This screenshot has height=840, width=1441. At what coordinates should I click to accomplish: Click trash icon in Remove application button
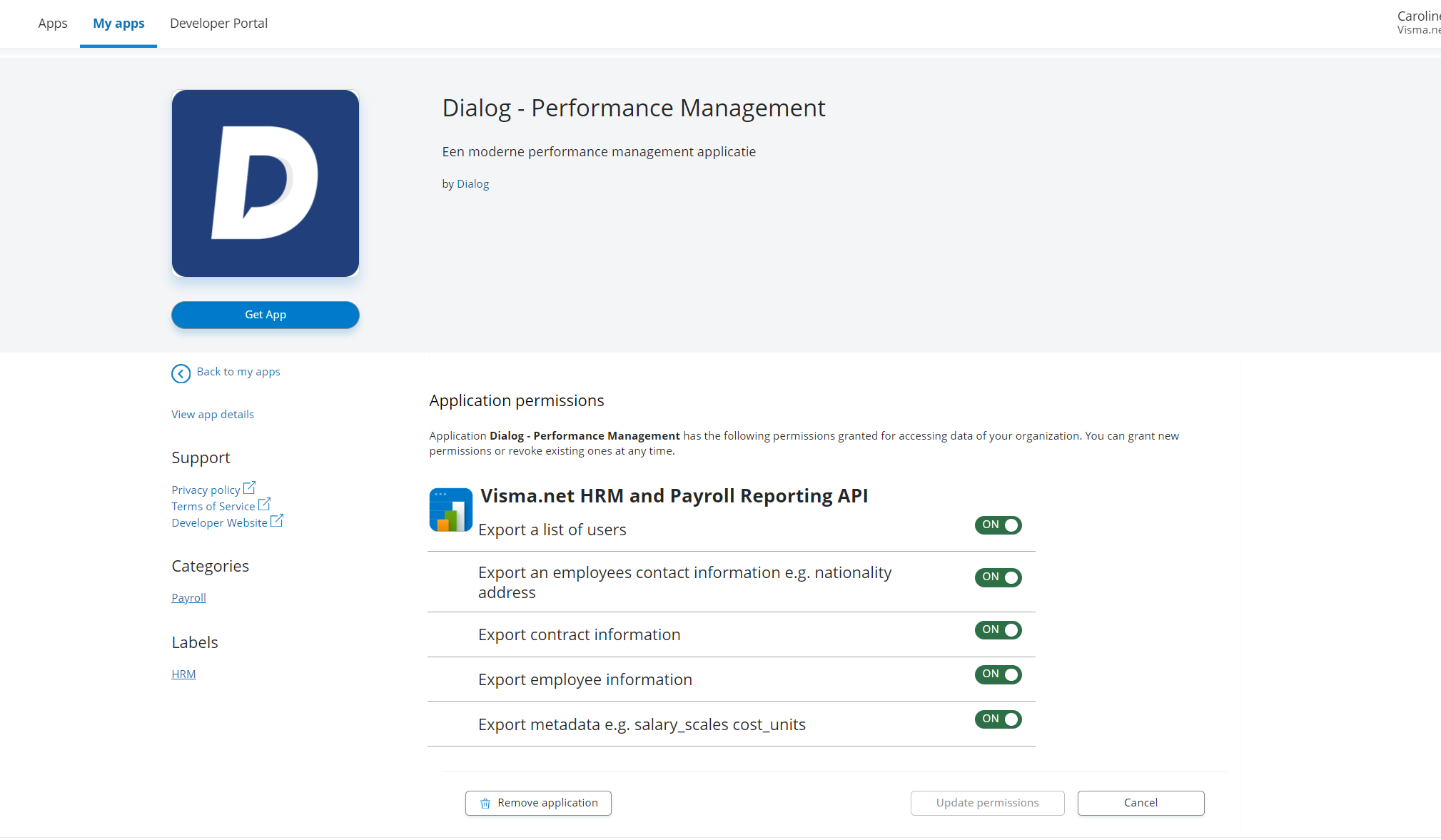(485, 804)
